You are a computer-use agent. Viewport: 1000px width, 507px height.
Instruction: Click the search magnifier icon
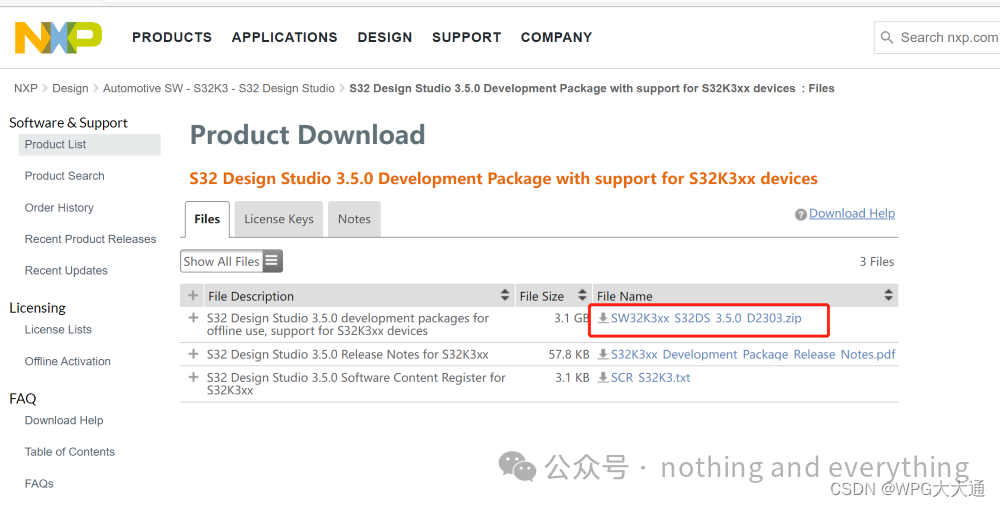tap(886, 38)
